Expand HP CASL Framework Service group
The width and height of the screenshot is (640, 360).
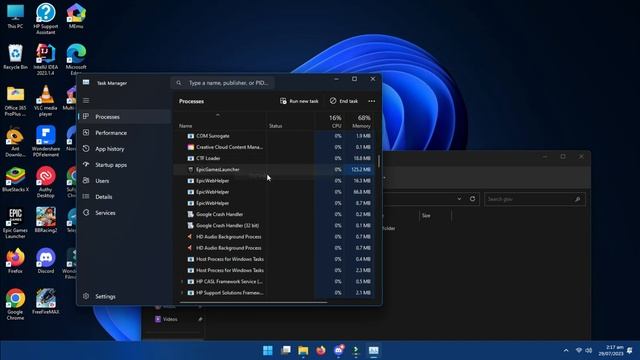click(x=182, y=282)
